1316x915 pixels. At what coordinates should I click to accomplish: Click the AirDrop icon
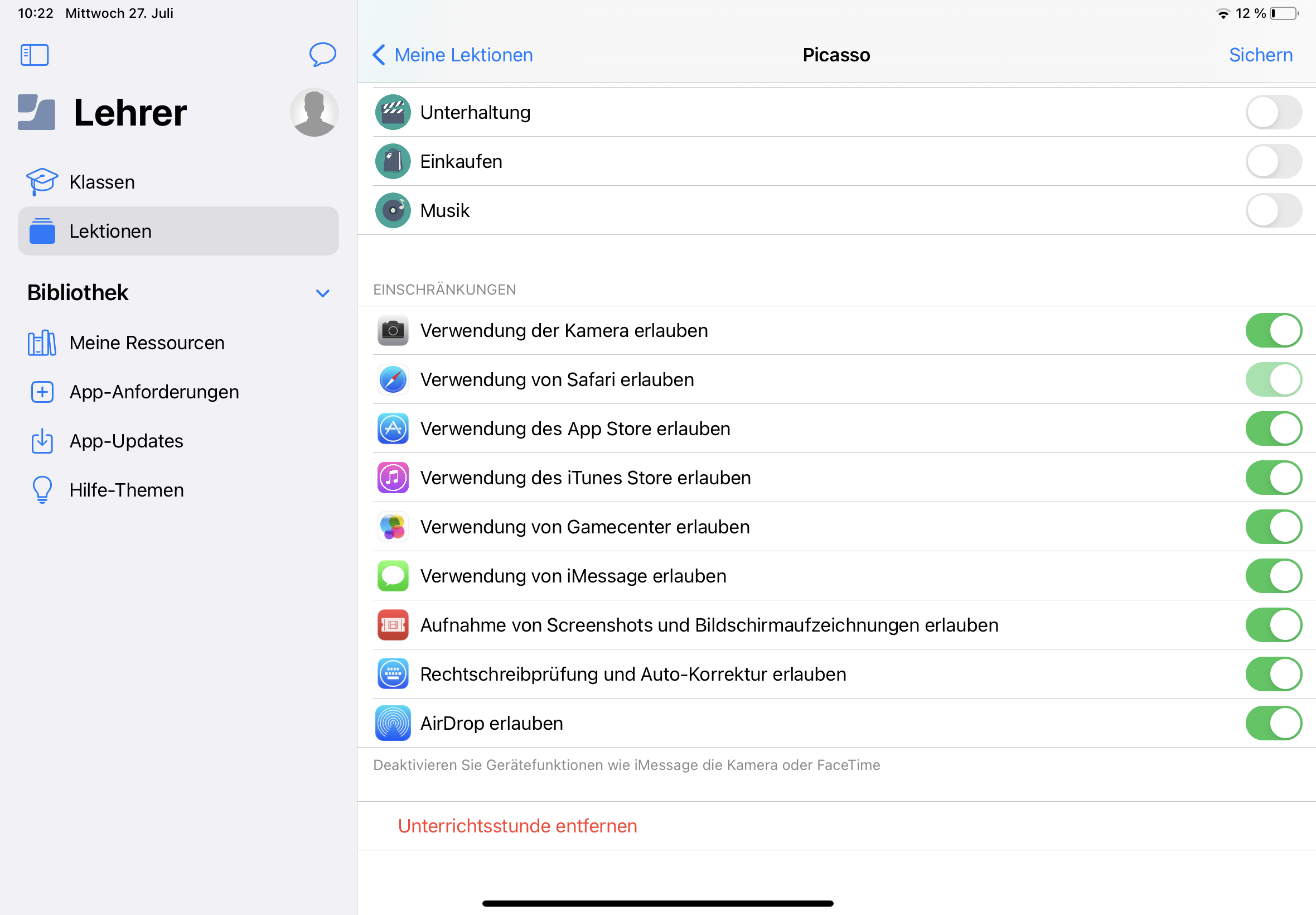[x=393, y=723]
